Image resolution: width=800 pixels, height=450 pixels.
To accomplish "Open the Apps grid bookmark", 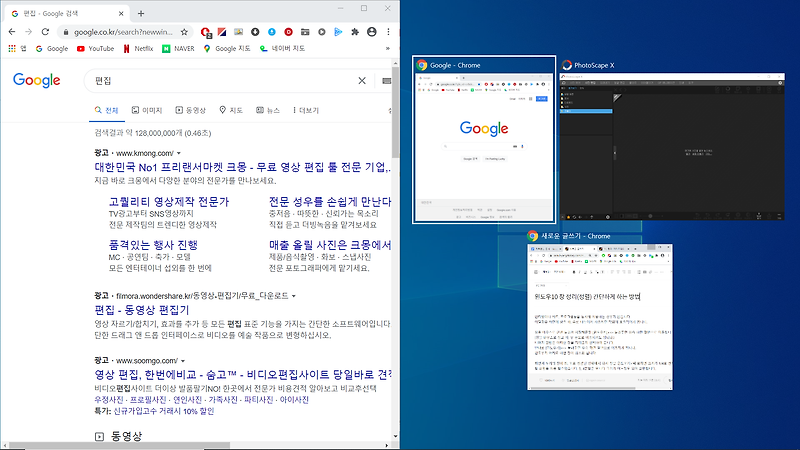I will click(x=17, y=48).
